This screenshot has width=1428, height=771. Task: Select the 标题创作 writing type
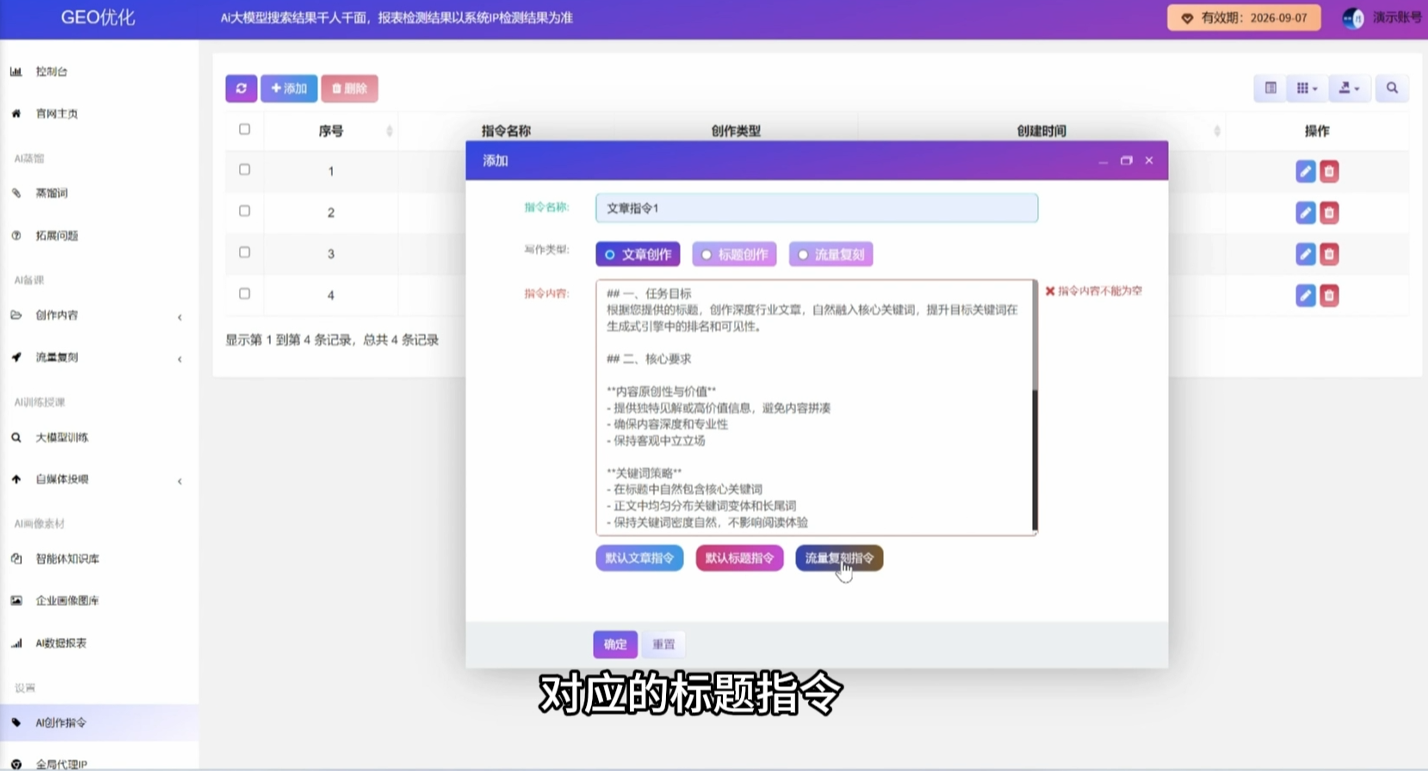[734, 254]
